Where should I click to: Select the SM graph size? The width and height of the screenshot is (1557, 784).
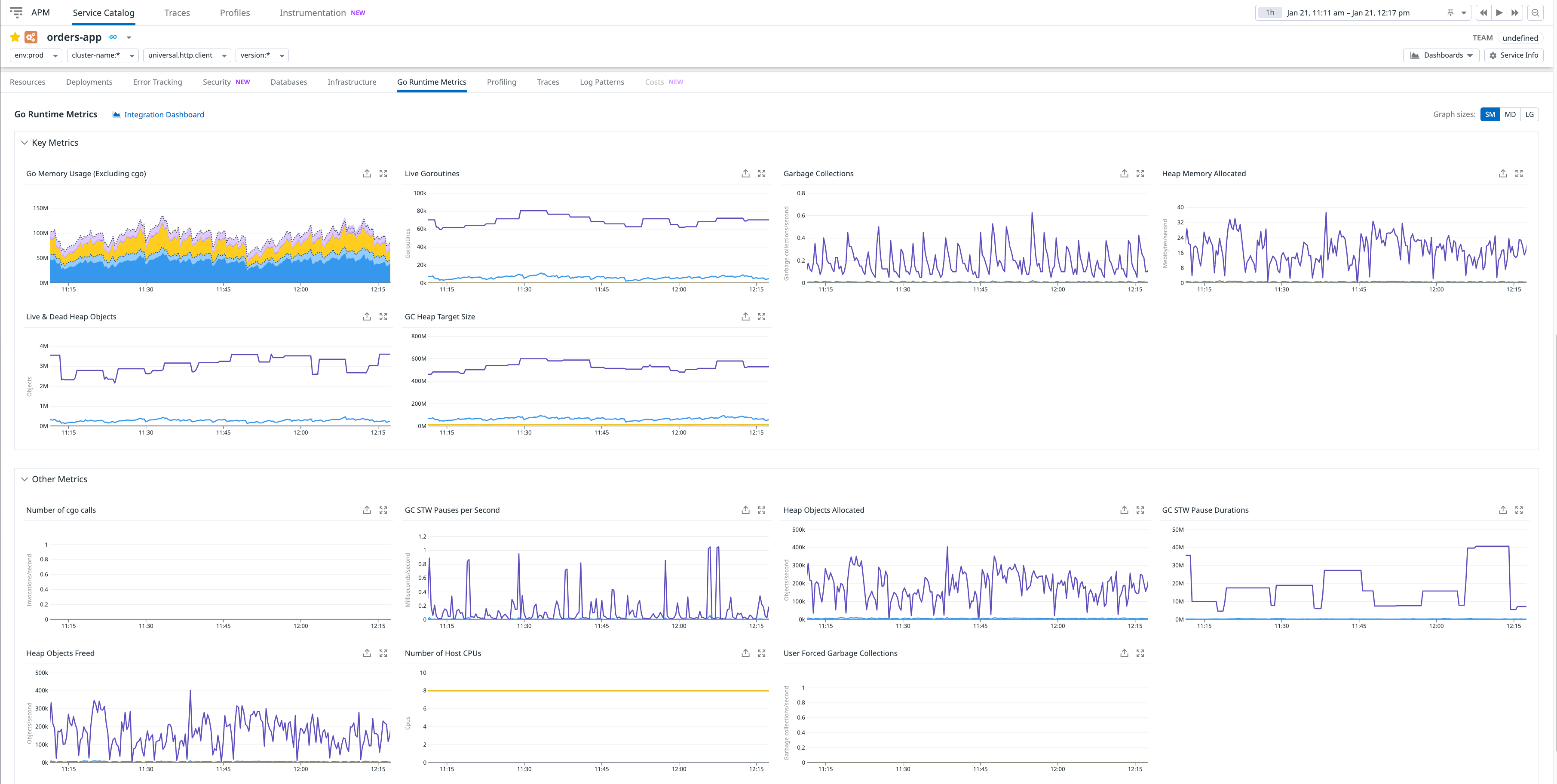click(1490, 114)
